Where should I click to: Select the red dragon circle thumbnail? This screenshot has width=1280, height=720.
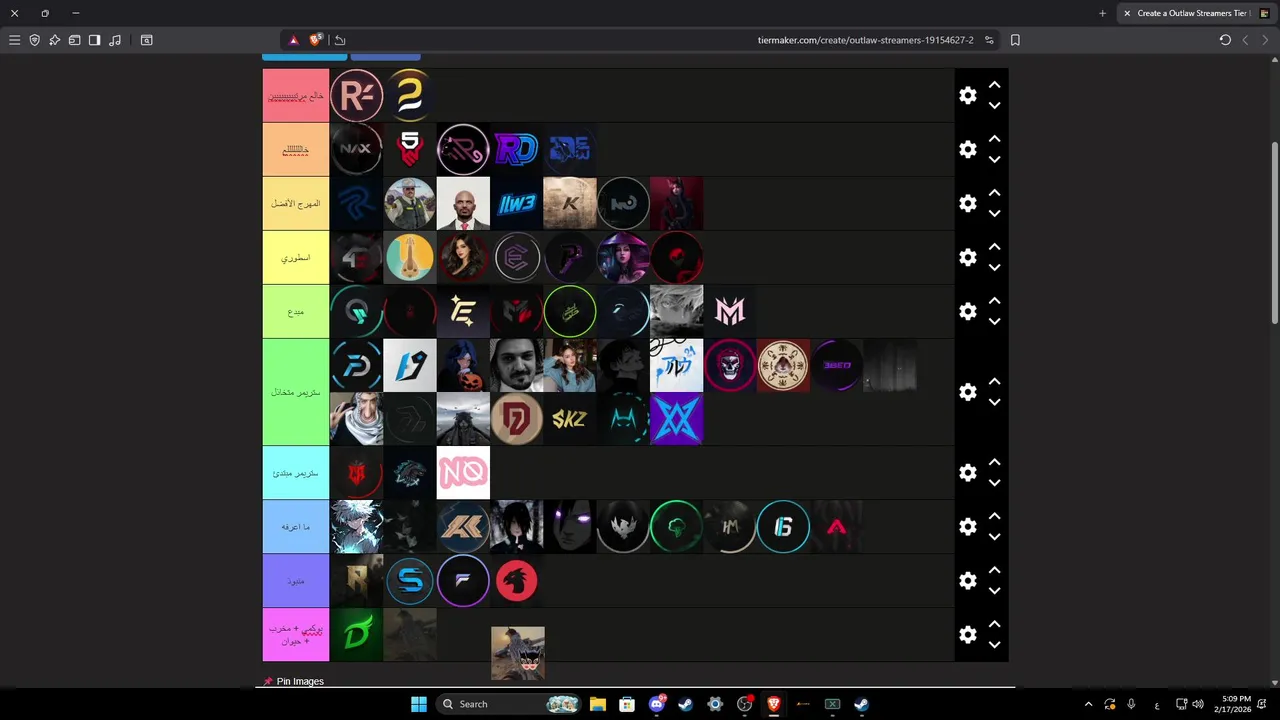(x=517, y=581)
